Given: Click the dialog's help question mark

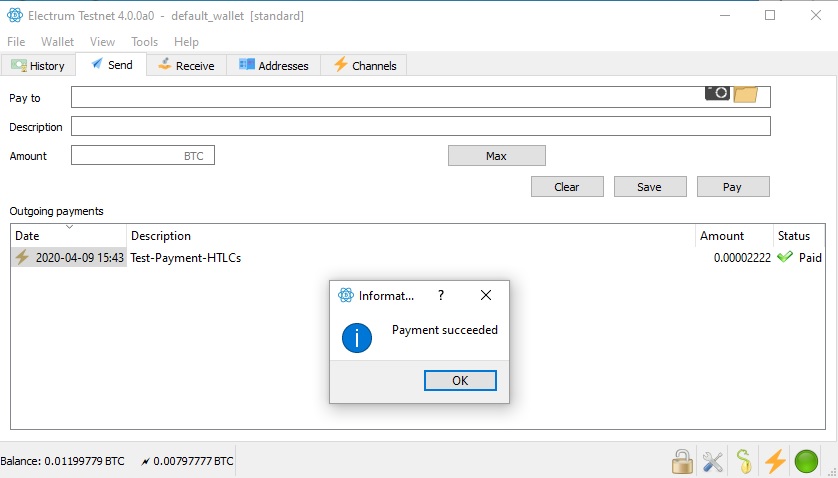Looking at the screenshot, I should click(x=441, y=295).
